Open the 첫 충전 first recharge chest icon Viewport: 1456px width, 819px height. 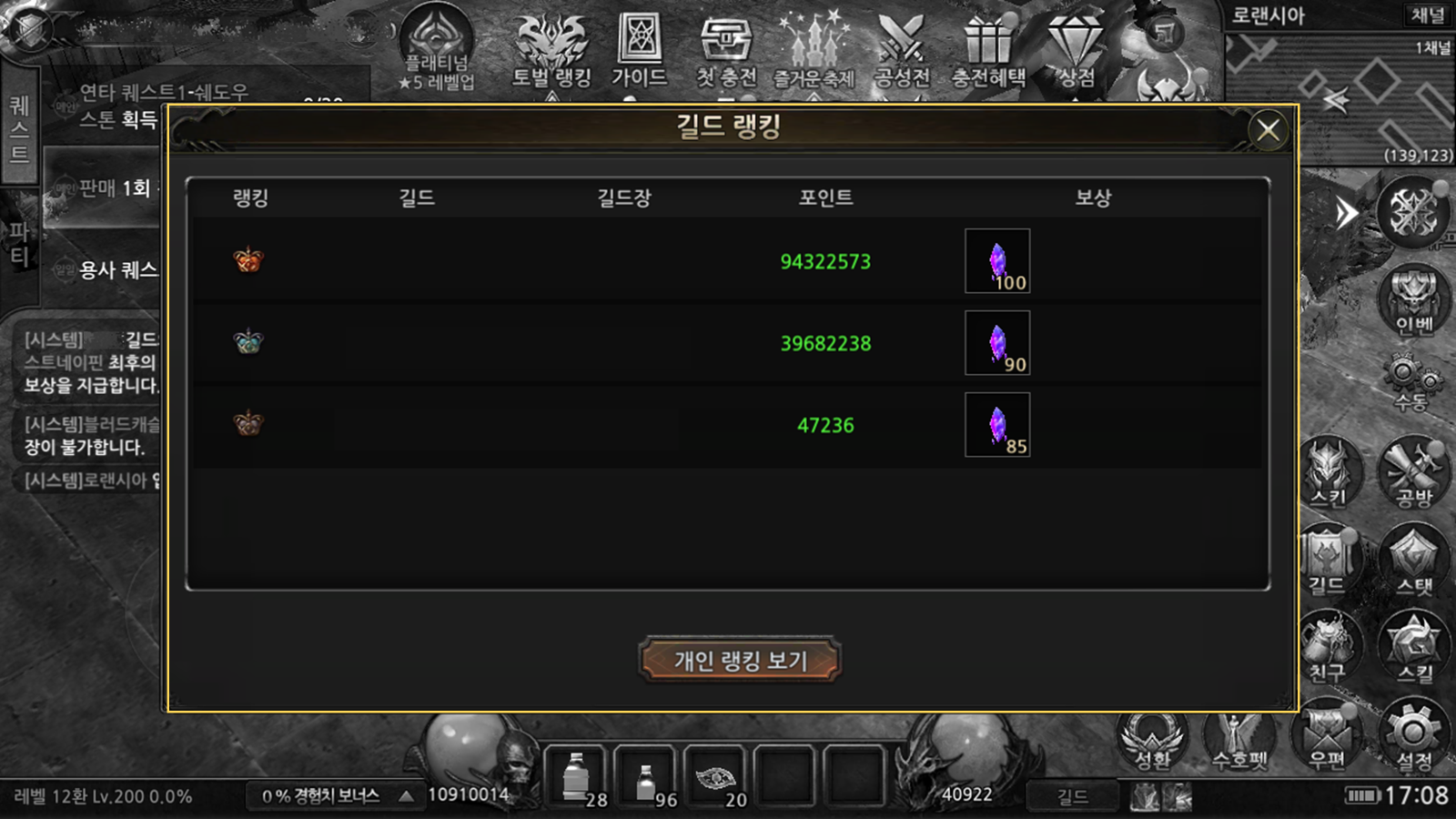pos(725,50)
